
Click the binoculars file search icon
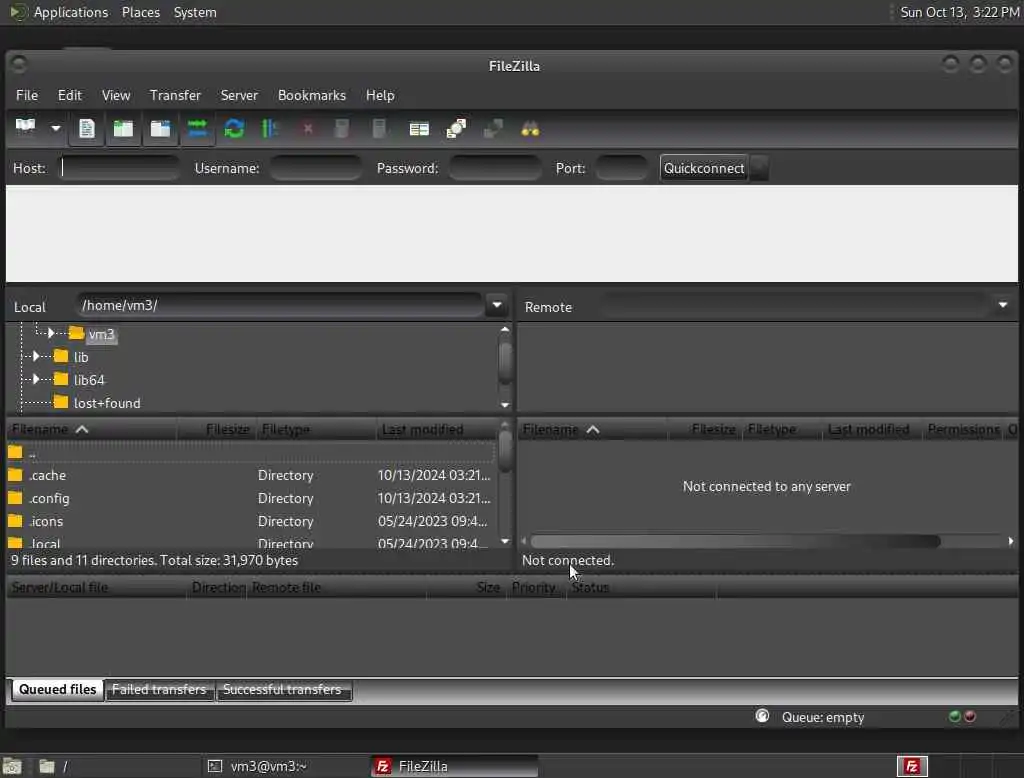(x=530, y=129)
